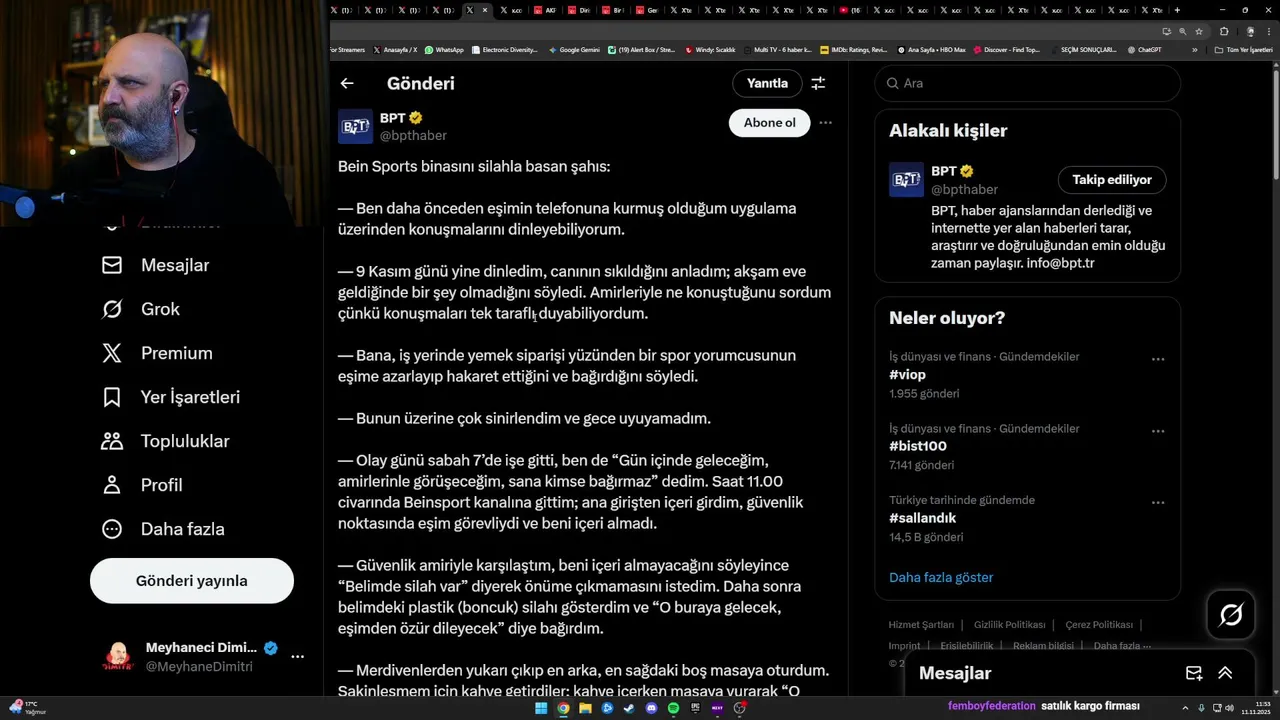Expand Daha fazla in the left sidebar
This screenshot has height=720, width=1280.
(x=163, y=529)
